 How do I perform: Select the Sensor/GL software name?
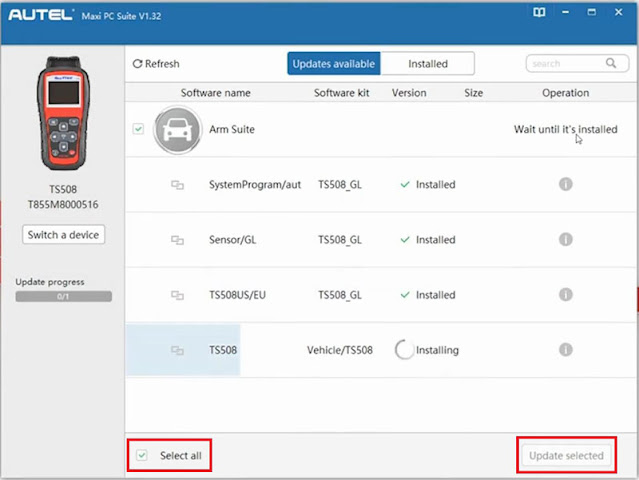click(232, 240)
